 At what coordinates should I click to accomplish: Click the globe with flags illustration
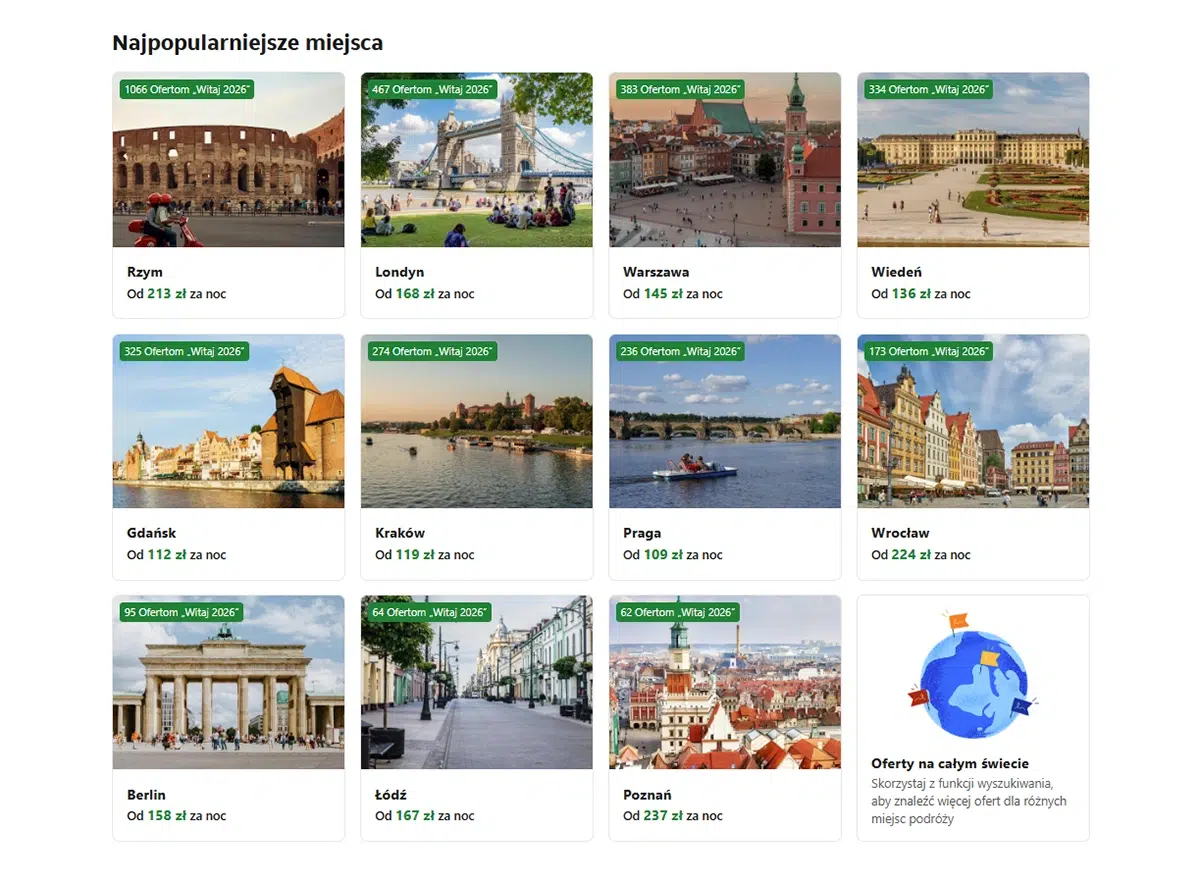click(973, 670)
